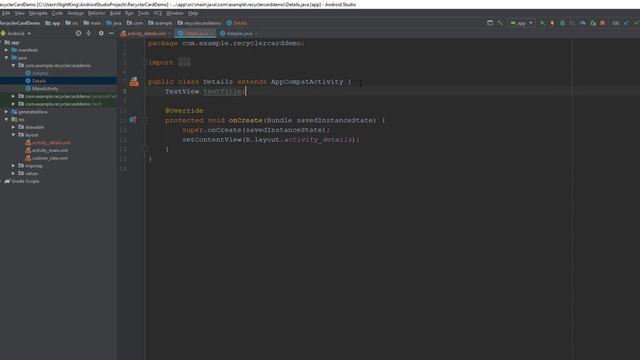Expand the manifests folder
The width and height of the screenshot is (640, 360).
pyautogui.click(x=7, y=50)
